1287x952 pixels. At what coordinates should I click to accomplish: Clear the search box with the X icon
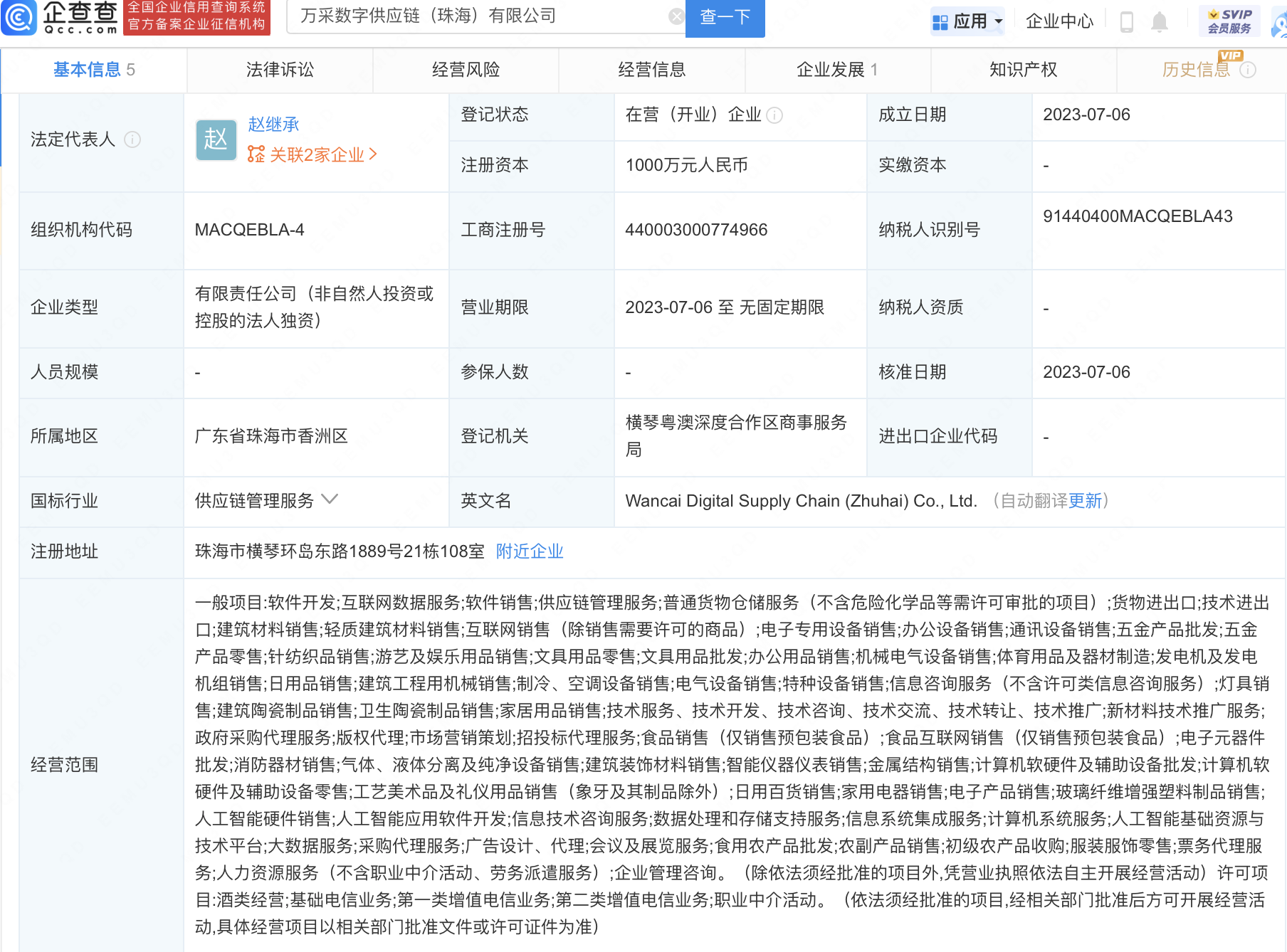(676, 16)
